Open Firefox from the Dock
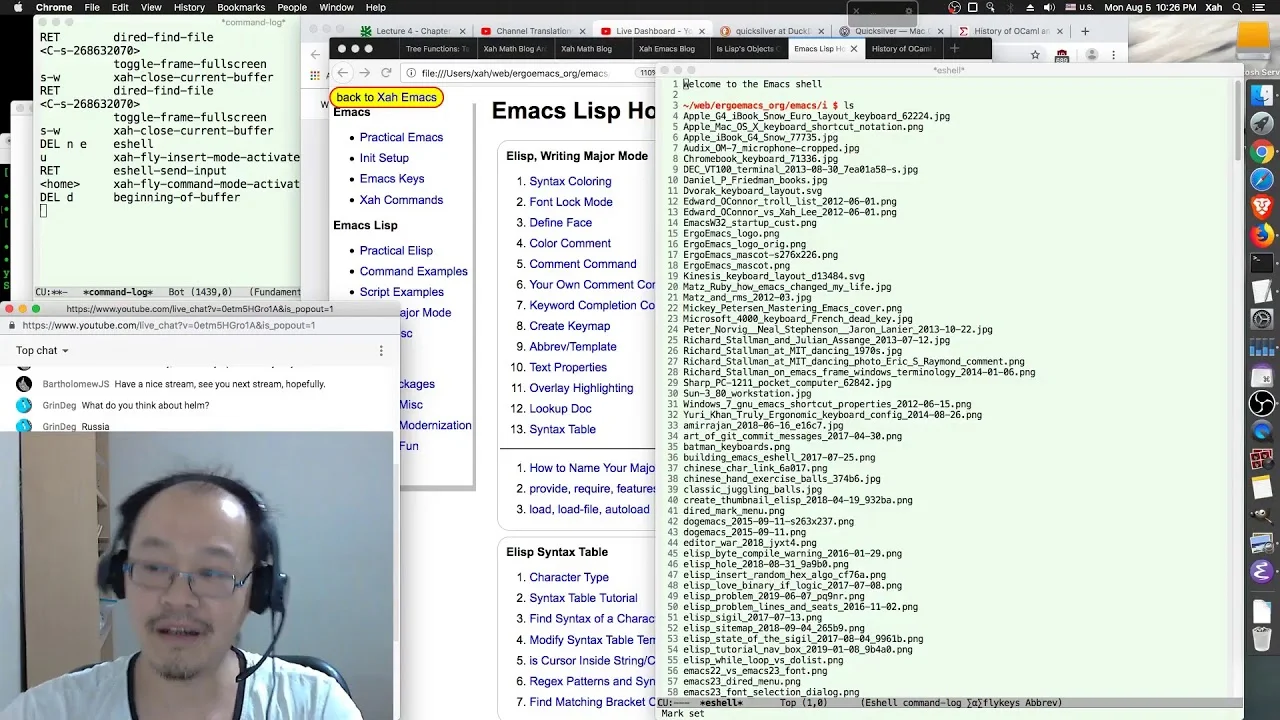The height and width of the screenshot is (720, 1280). [1262, 236]
